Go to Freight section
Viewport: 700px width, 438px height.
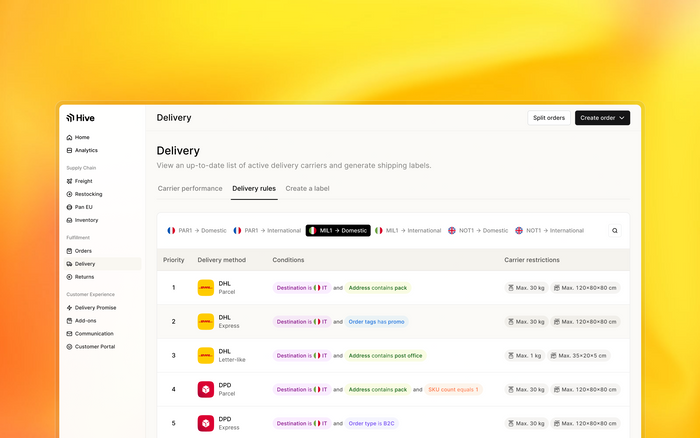(83, 181)
